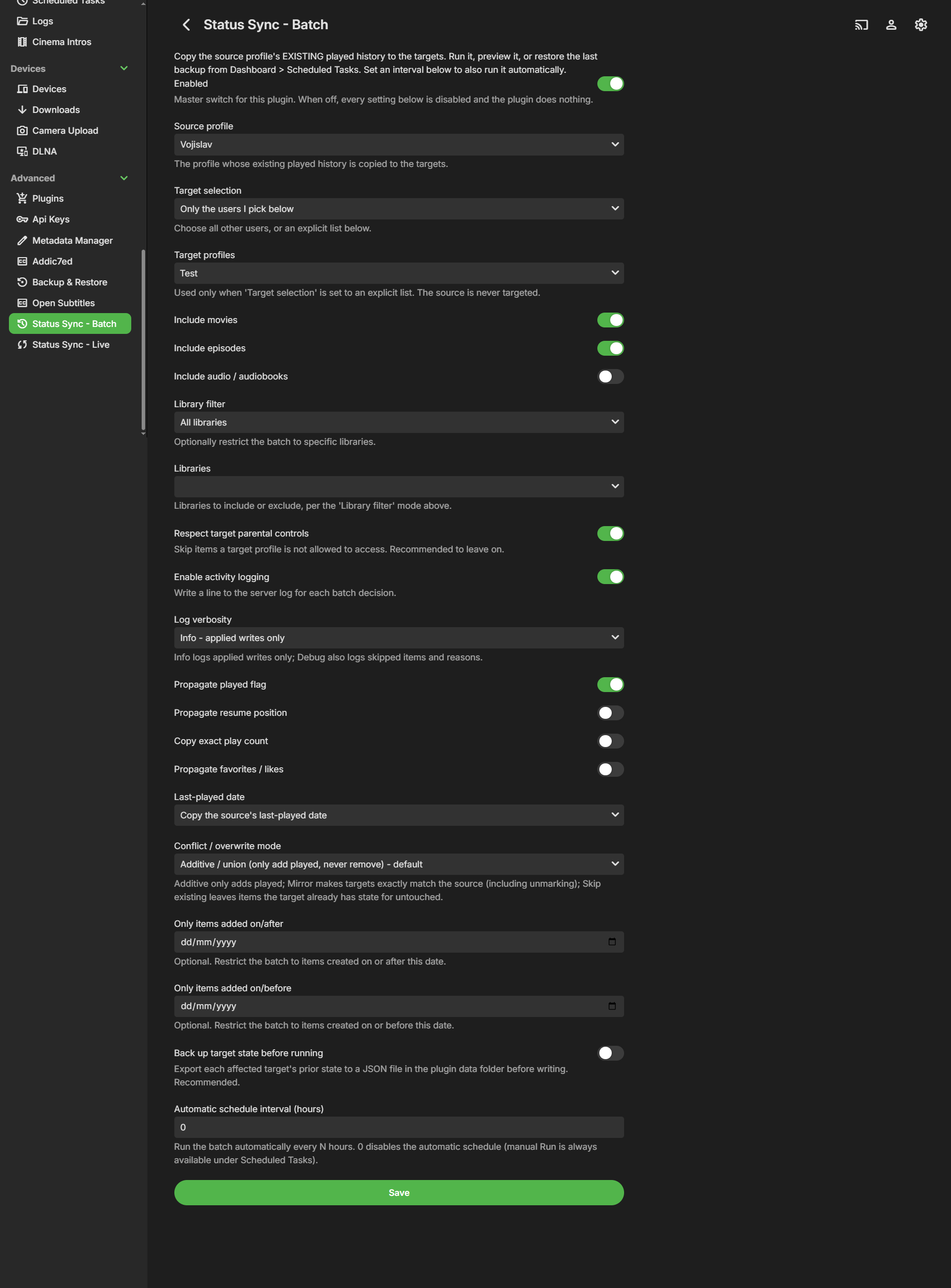Open the Library filter dropdown
Viewport: 951px width, 1288px height.
pyautogui.click(x=399, y=423)
